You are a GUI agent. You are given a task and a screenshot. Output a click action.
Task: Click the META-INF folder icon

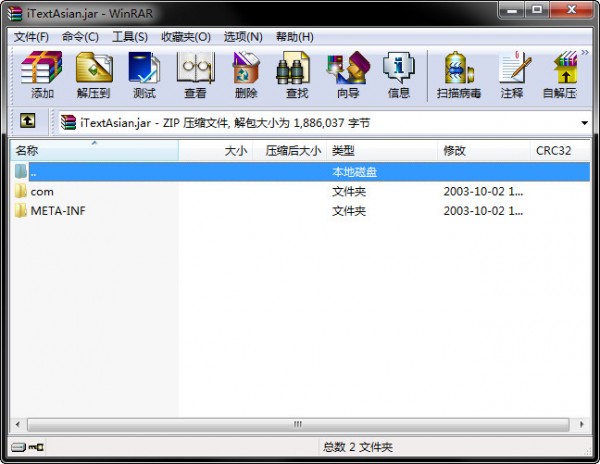[x=21, y=210]
